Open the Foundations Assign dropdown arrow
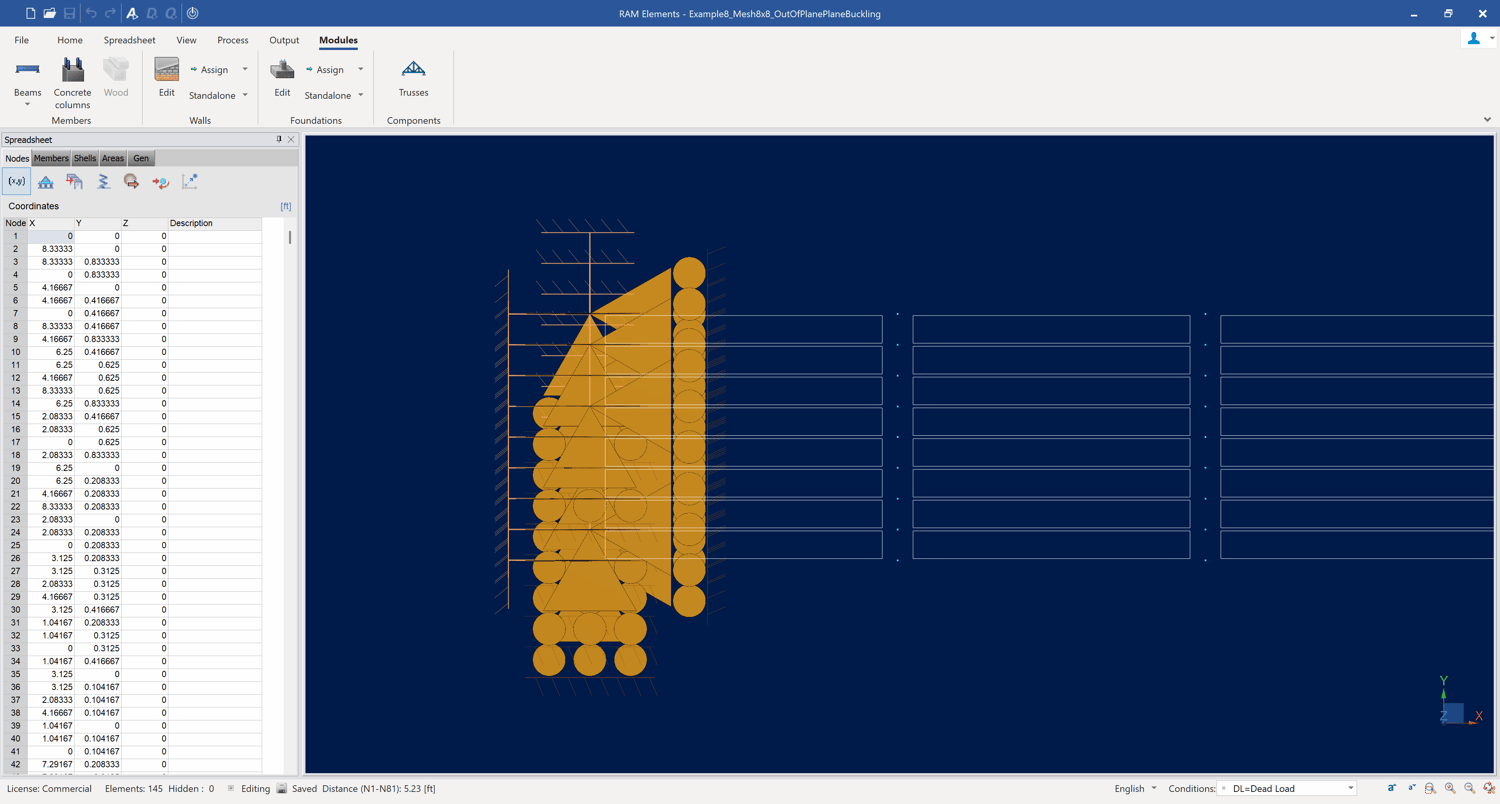 (361, 70)
